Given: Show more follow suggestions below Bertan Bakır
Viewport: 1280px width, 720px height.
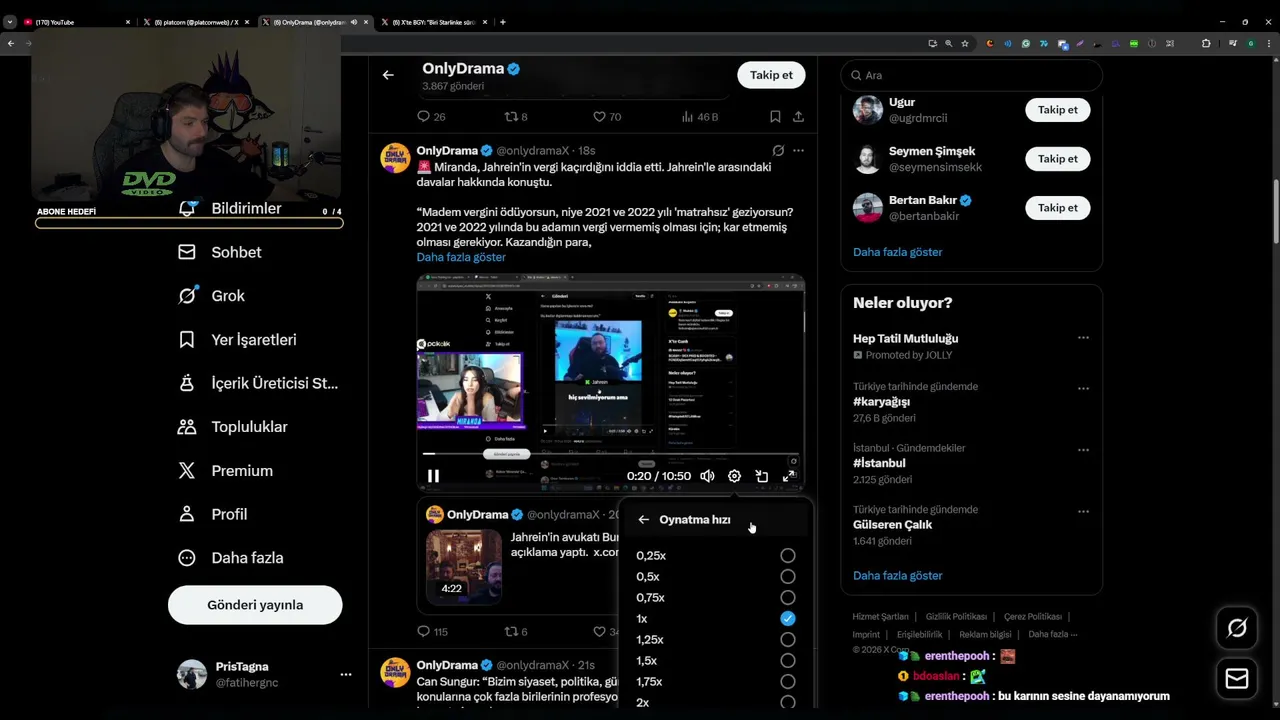Looking at the screenshot, I should point(898,252).
